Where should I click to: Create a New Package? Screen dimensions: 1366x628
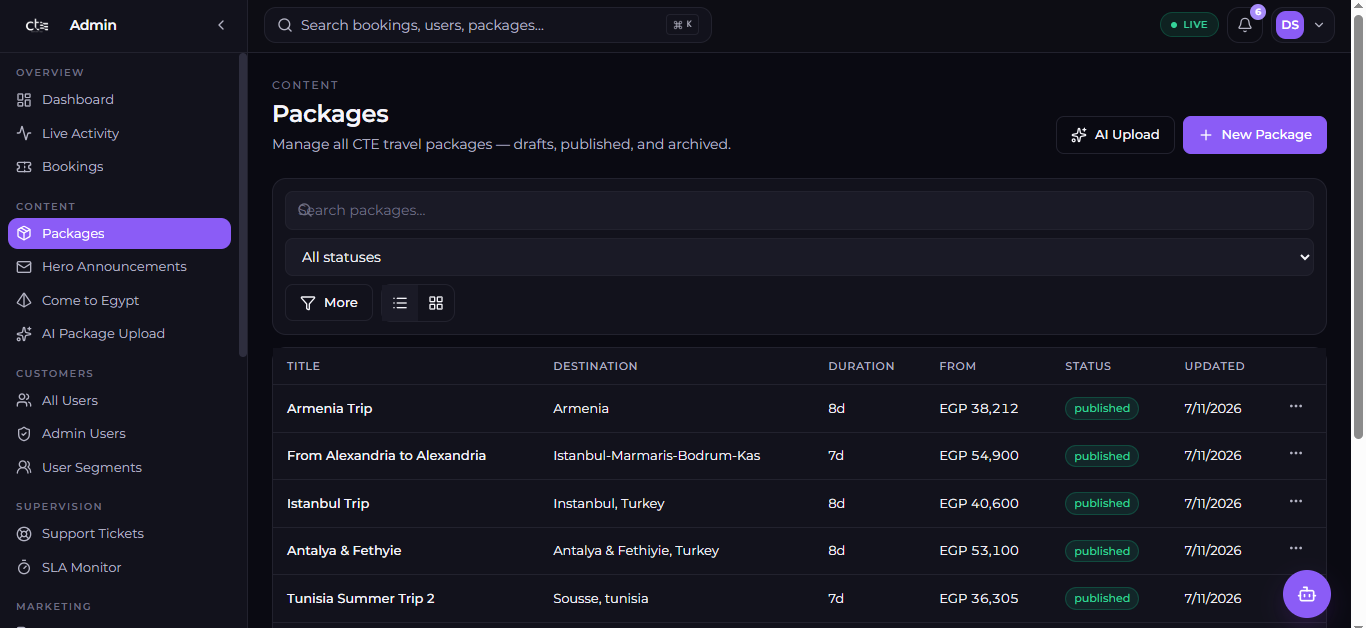(1255, 135)
